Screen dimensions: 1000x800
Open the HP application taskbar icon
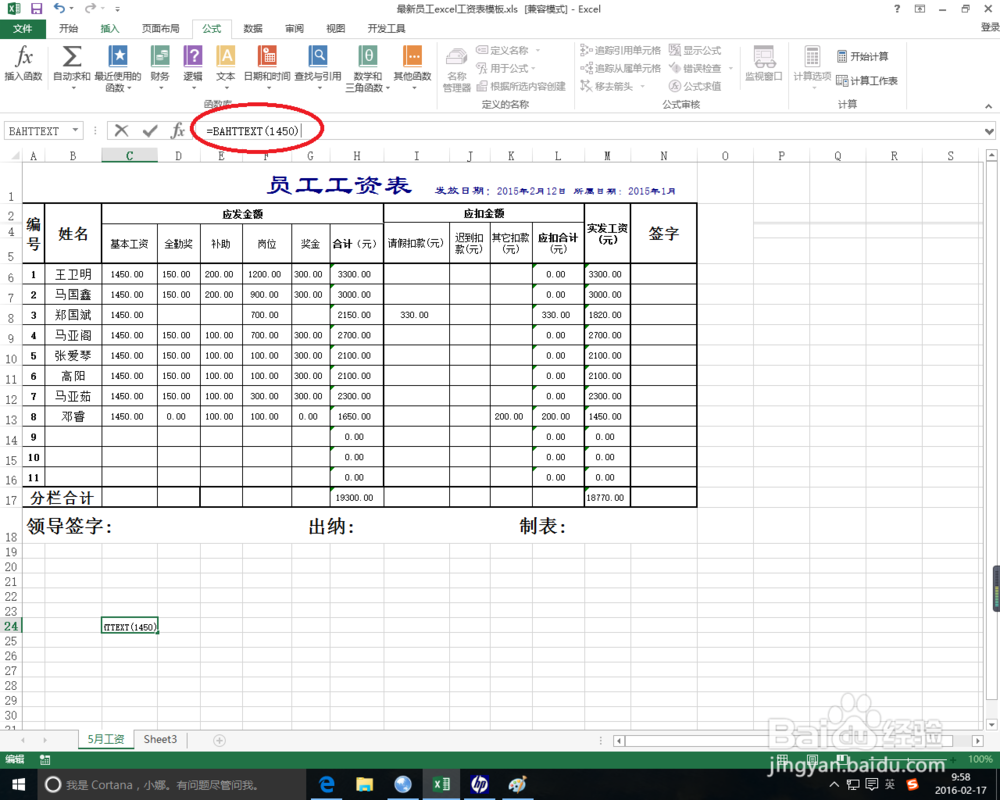pyautogui.click(x=480, y=784)
